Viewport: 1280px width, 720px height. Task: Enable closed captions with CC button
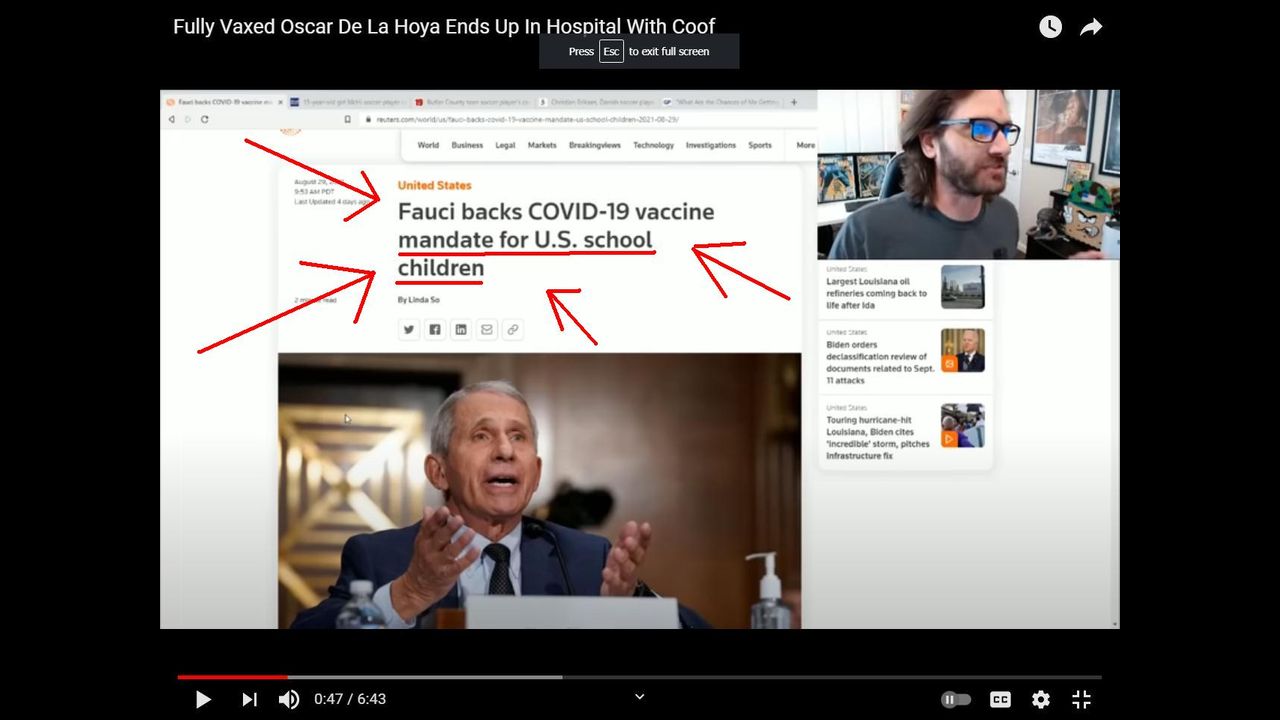(1000, 699)
